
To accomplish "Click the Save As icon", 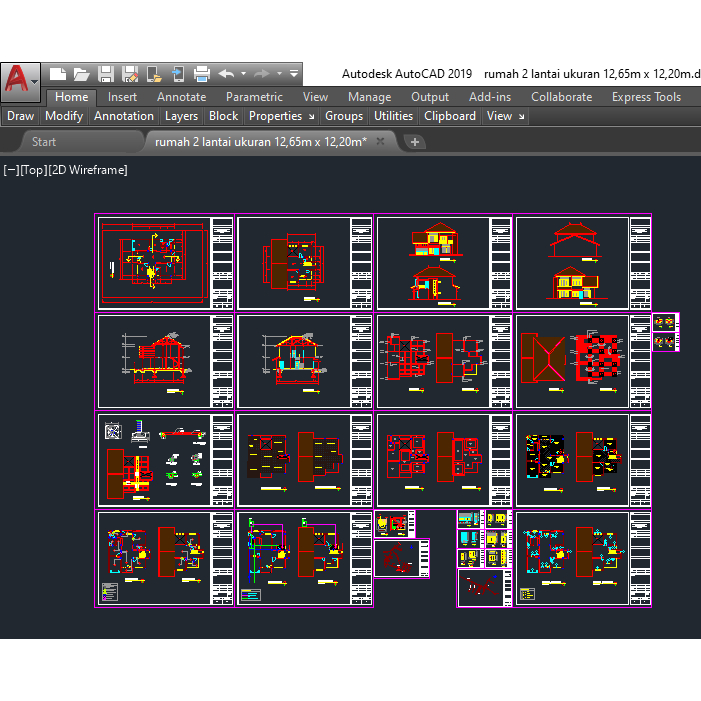I will (x=130, y=74).
